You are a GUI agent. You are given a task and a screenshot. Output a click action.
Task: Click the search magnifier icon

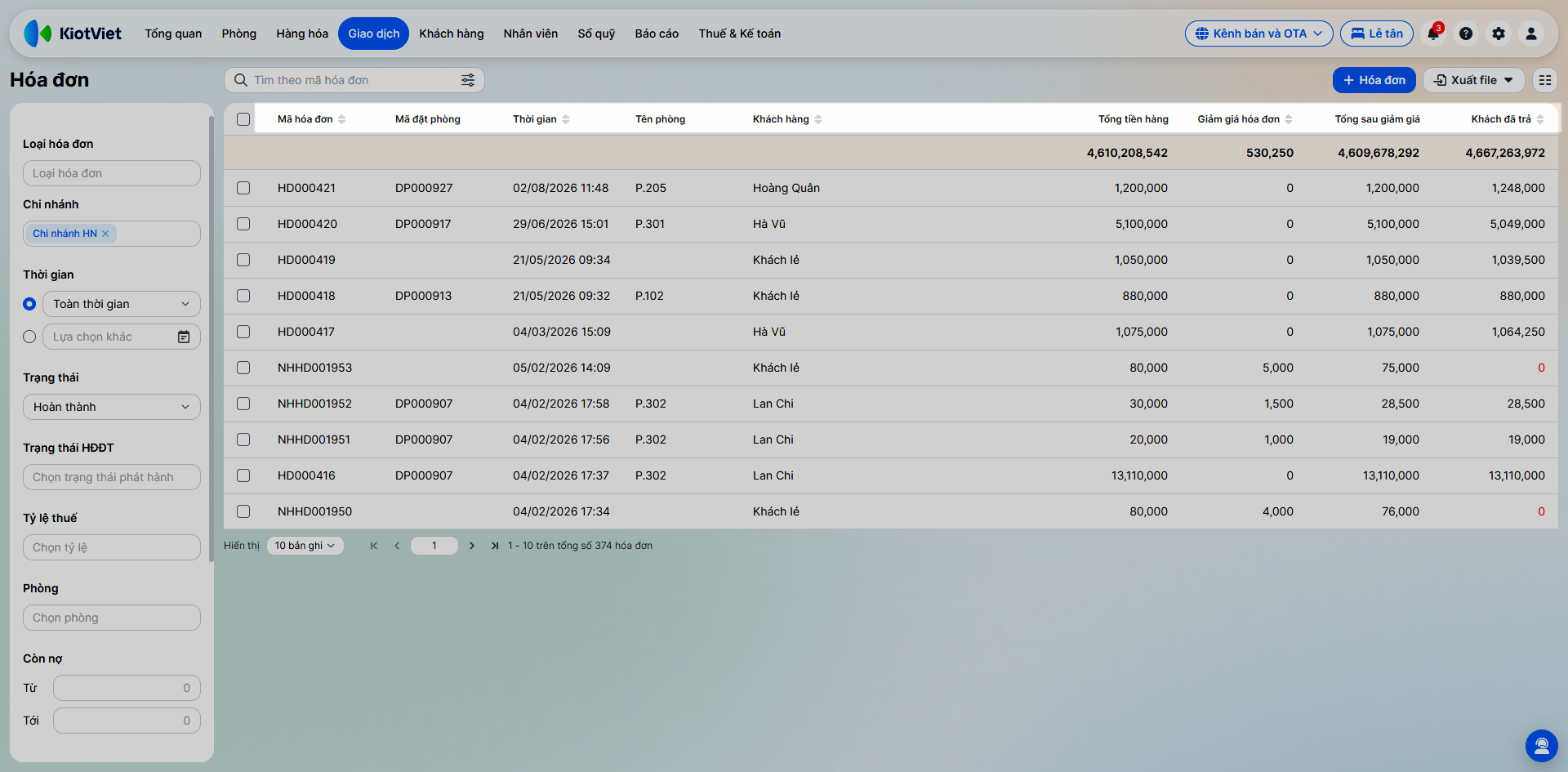(241, 80)
